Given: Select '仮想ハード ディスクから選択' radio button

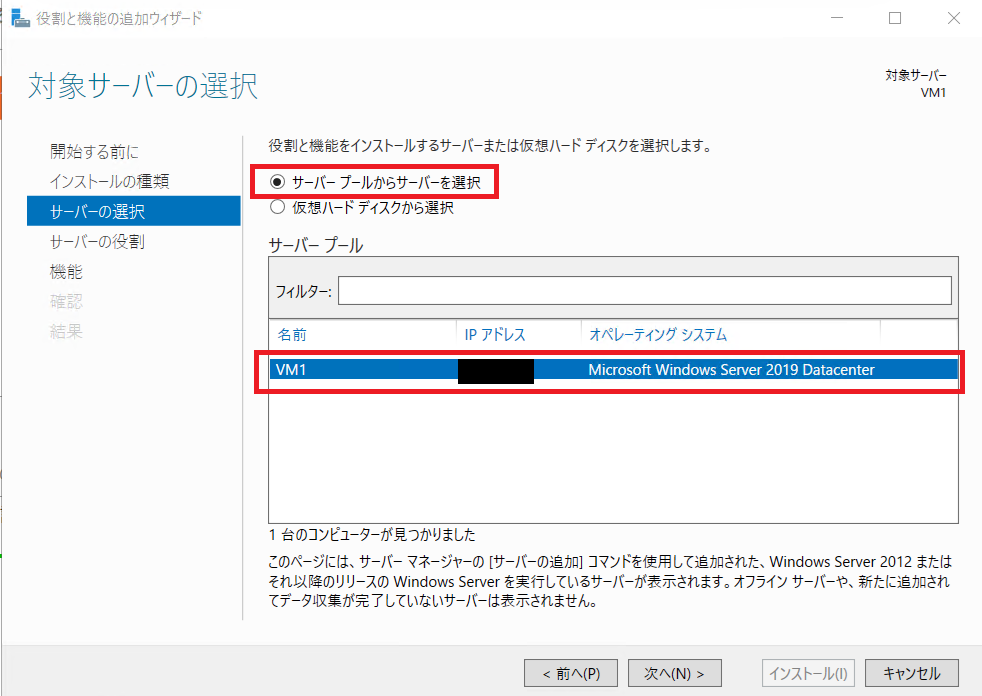Looking at the screenshot, I should pyautogui.click(x=278, y=208).
